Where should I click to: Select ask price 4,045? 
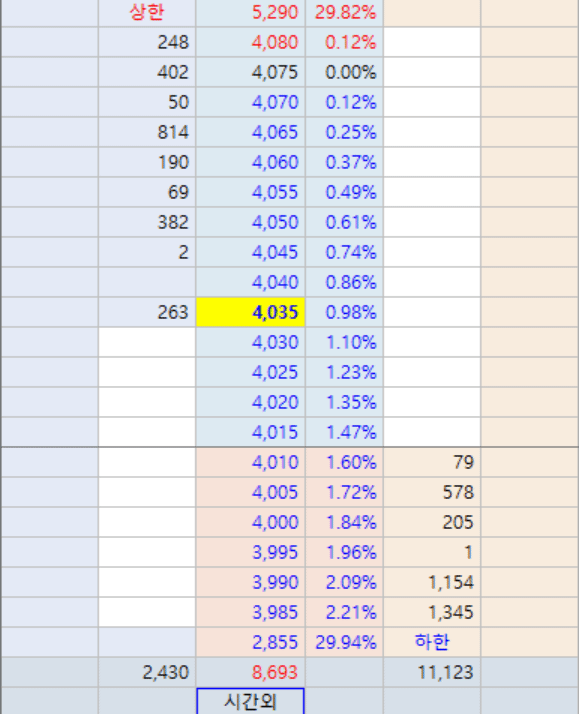point(275,252)
